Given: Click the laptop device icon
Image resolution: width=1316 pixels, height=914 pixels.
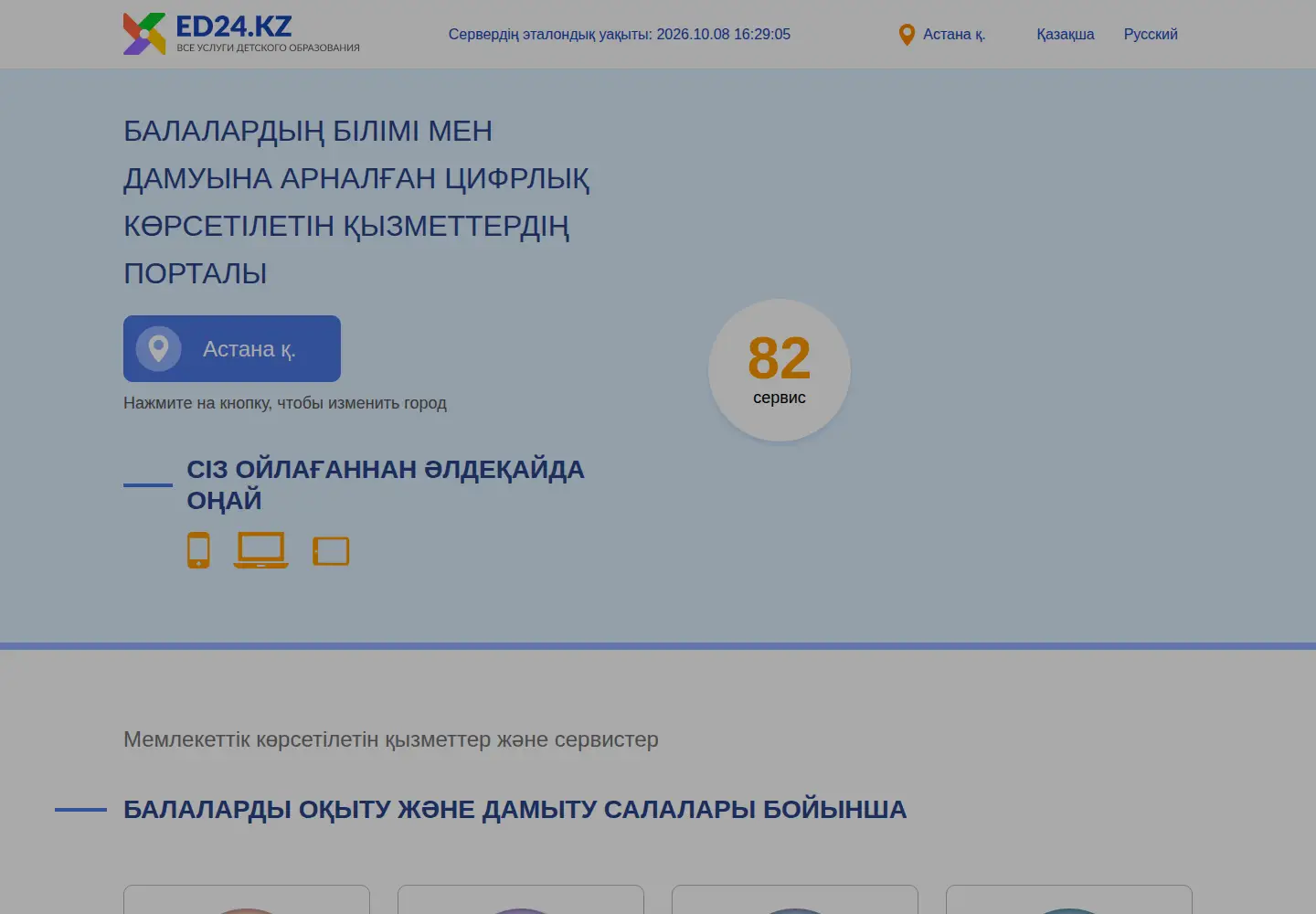Looking at the screenshot, I should click(x=260, y=550).
